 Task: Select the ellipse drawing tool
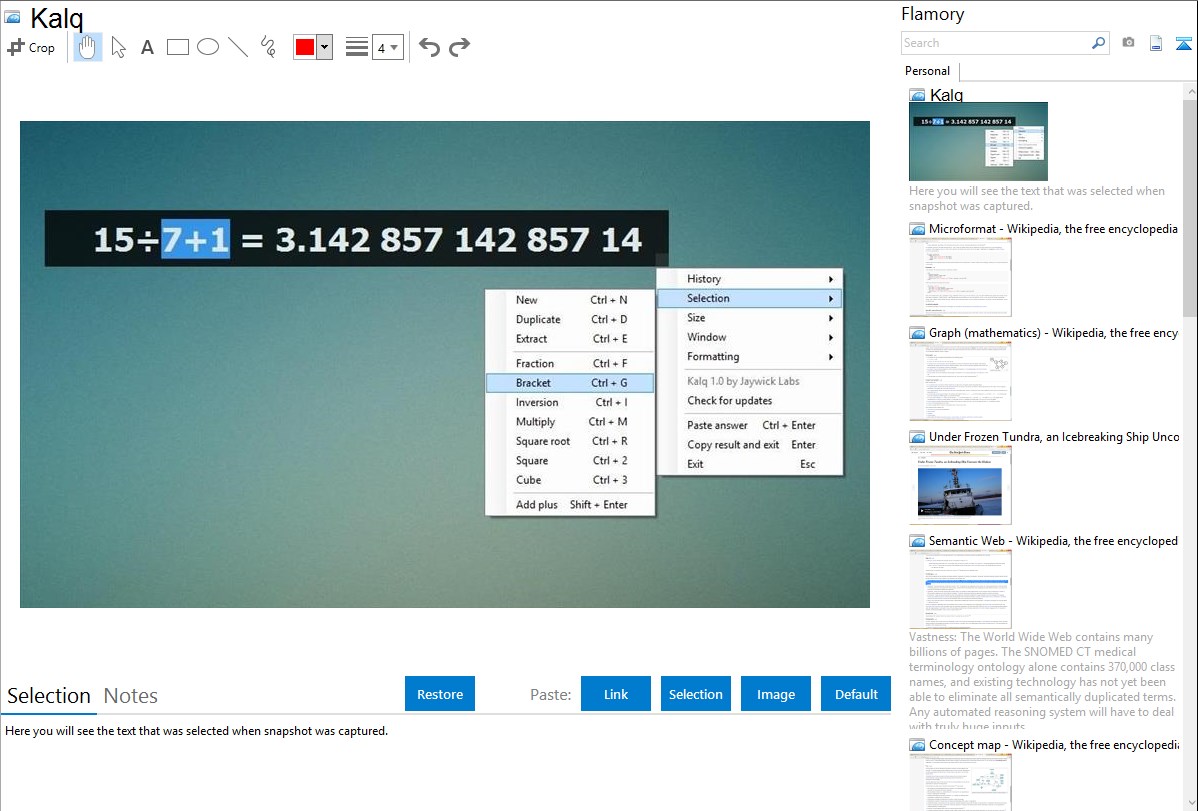point(208,47)
